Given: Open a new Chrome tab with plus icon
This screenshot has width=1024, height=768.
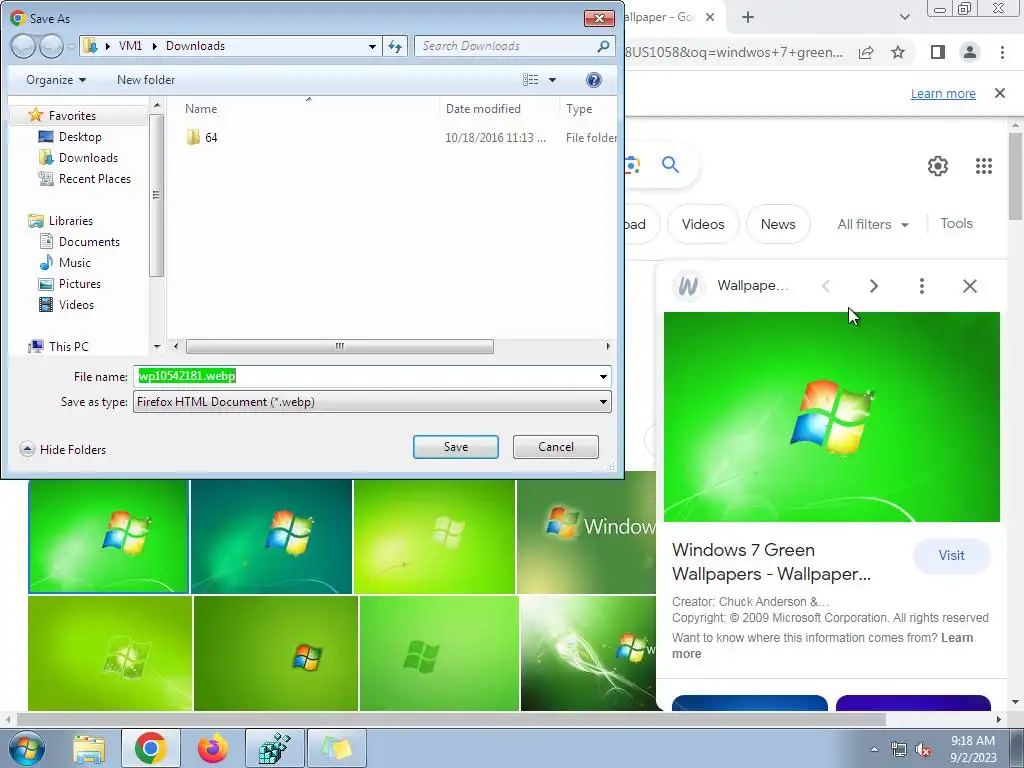Looking at the screenshot, I should pyautogui.click(x=748, y=18).
